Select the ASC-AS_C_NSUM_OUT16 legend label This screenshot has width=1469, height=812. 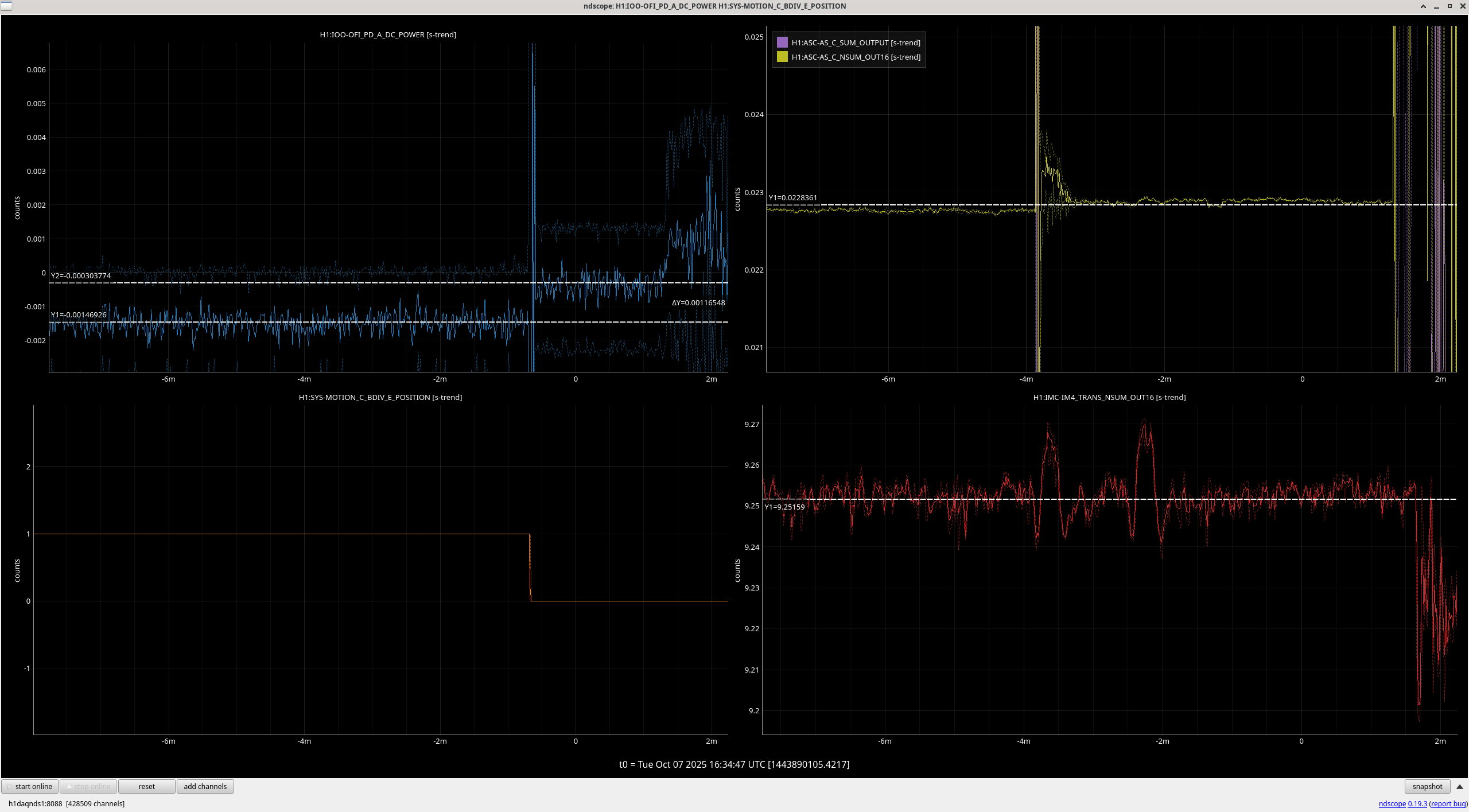point(856,57)
